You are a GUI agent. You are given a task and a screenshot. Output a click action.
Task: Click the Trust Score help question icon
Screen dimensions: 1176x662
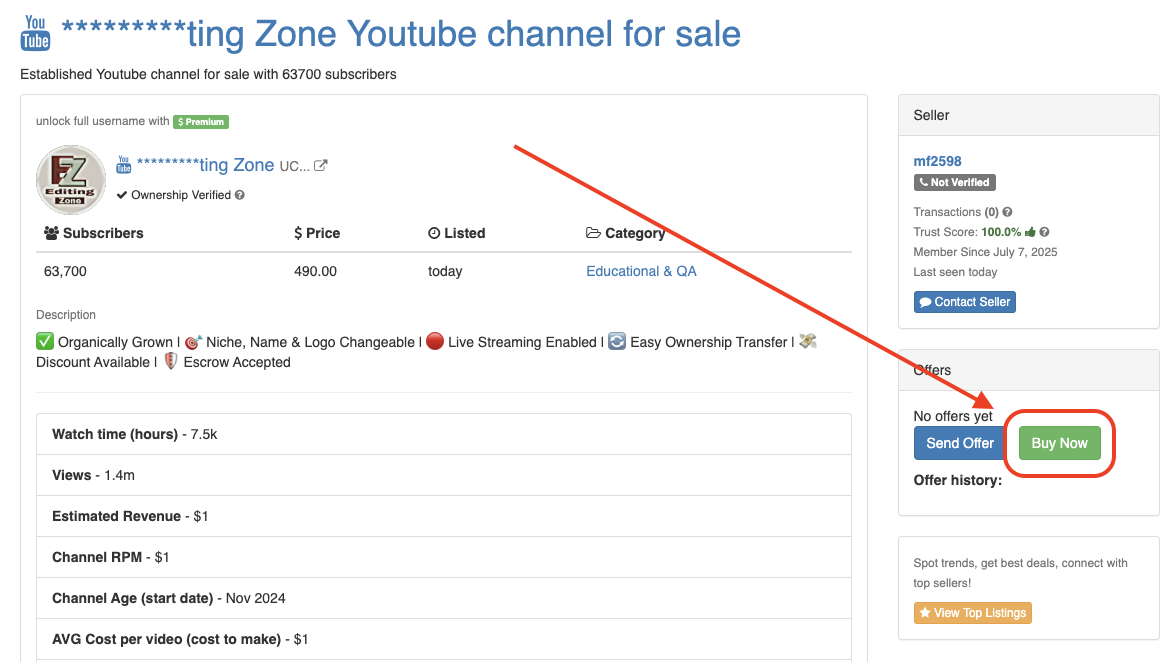(x=1044, y=232)
